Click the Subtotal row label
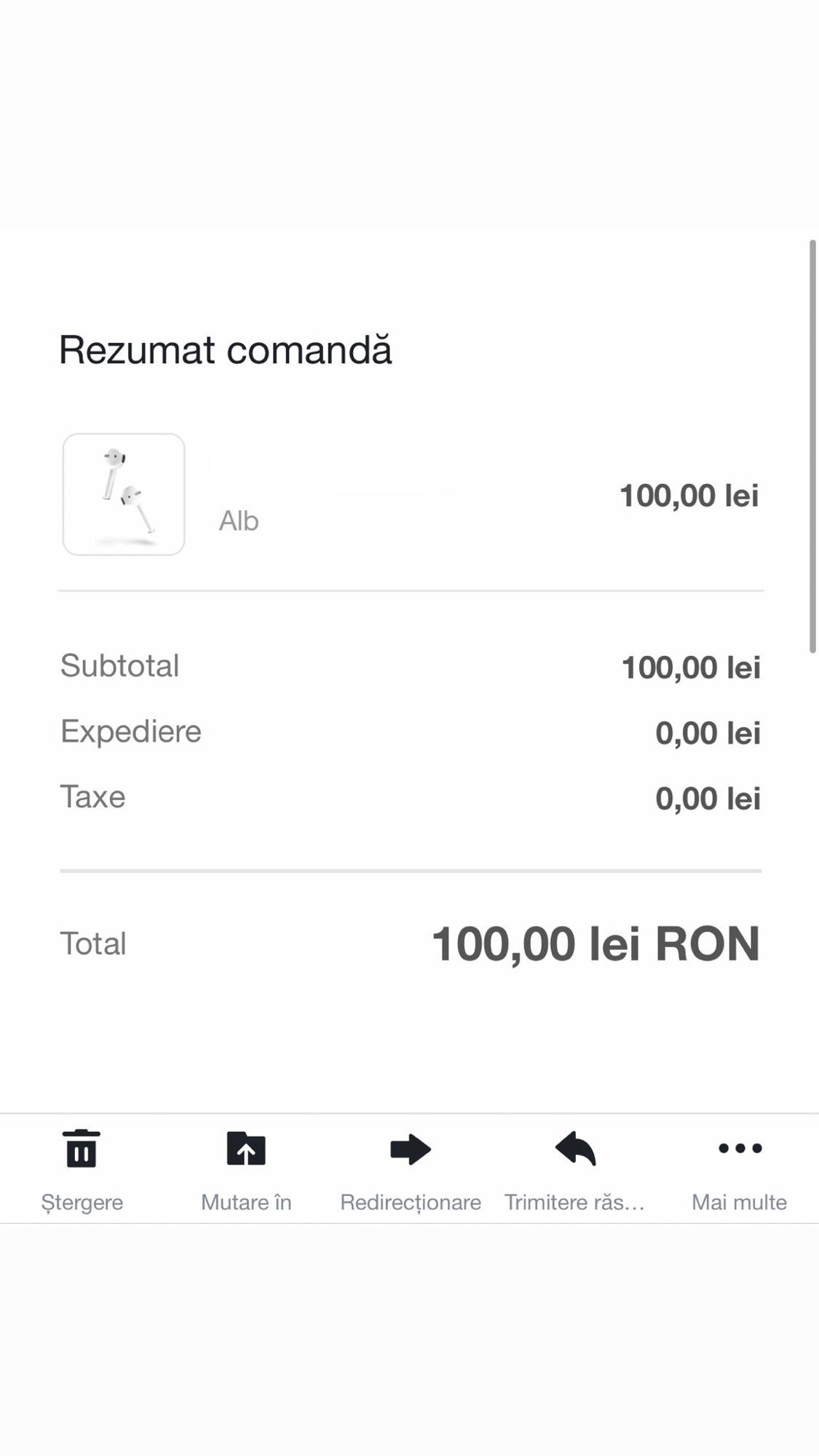This screenshot has width=819, height=1456. pyautogui.click(x=119, y=665)
